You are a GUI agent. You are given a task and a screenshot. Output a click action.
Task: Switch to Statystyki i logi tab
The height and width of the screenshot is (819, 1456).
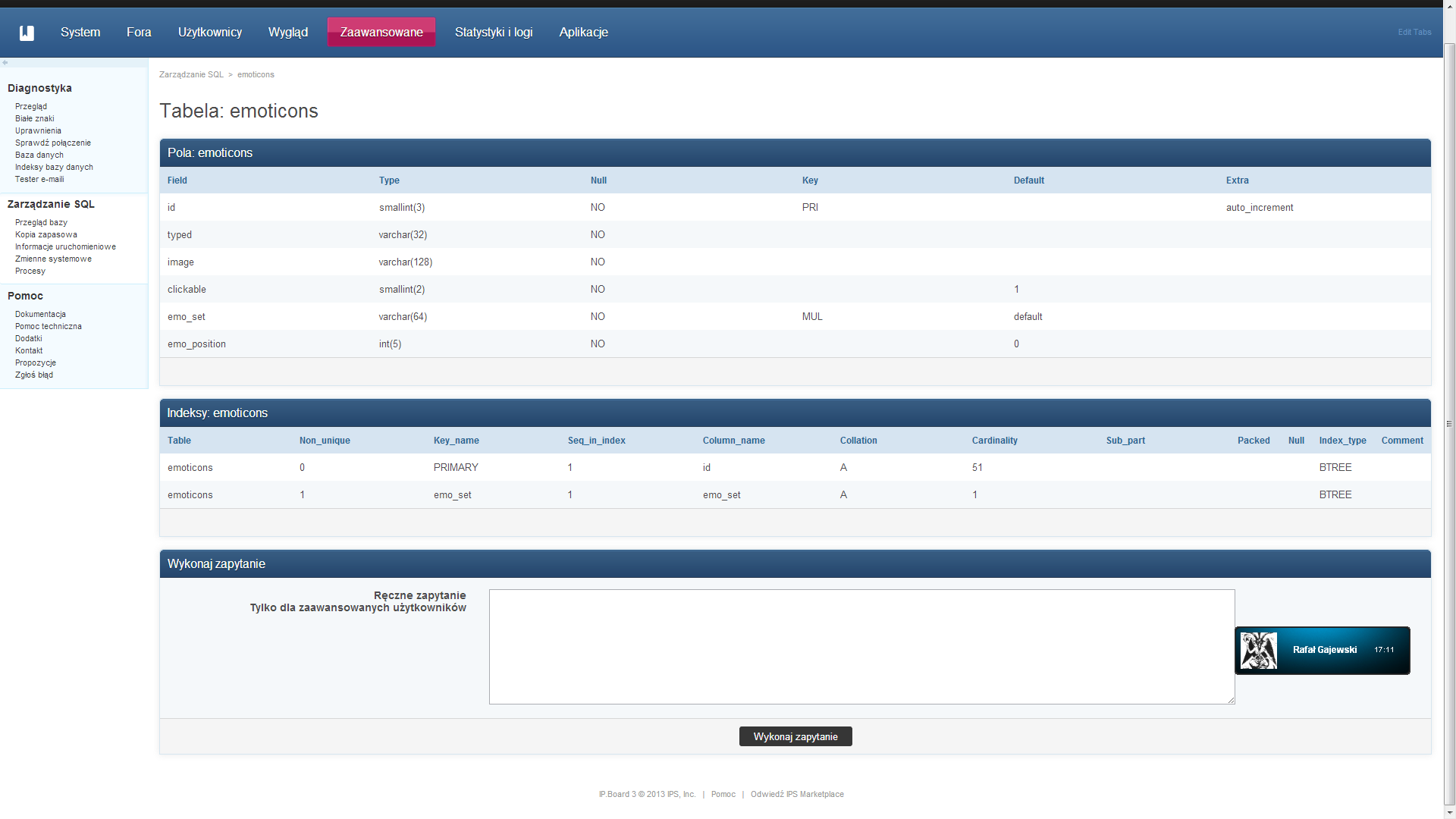[x=494, y=33]
